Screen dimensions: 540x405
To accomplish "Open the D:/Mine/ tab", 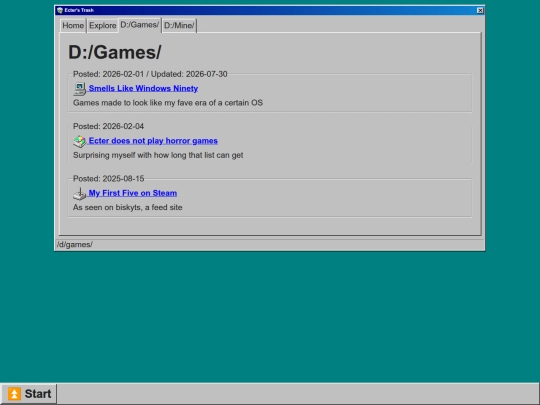I will click(x=179, y=25).
